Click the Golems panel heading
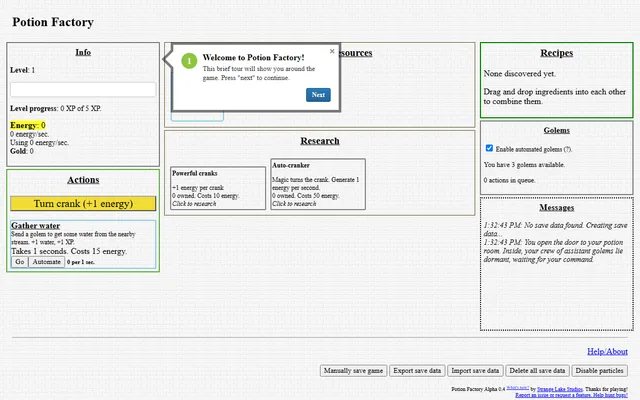The width and height of the screenshot is (640, 400). [556, 130]
